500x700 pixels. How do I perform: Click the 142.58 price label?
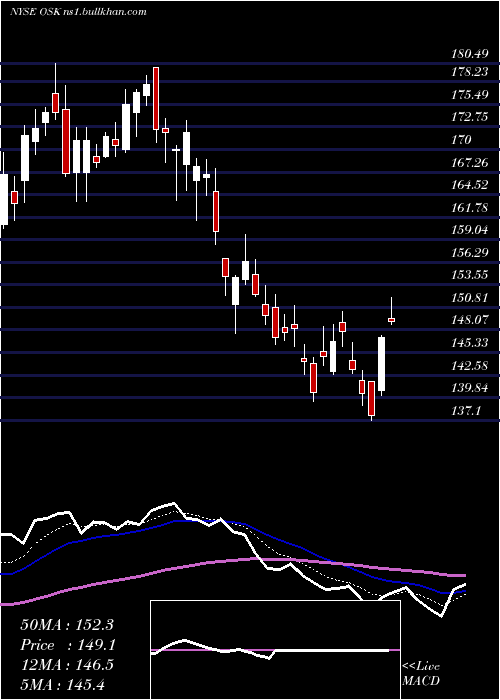point(470,366)
